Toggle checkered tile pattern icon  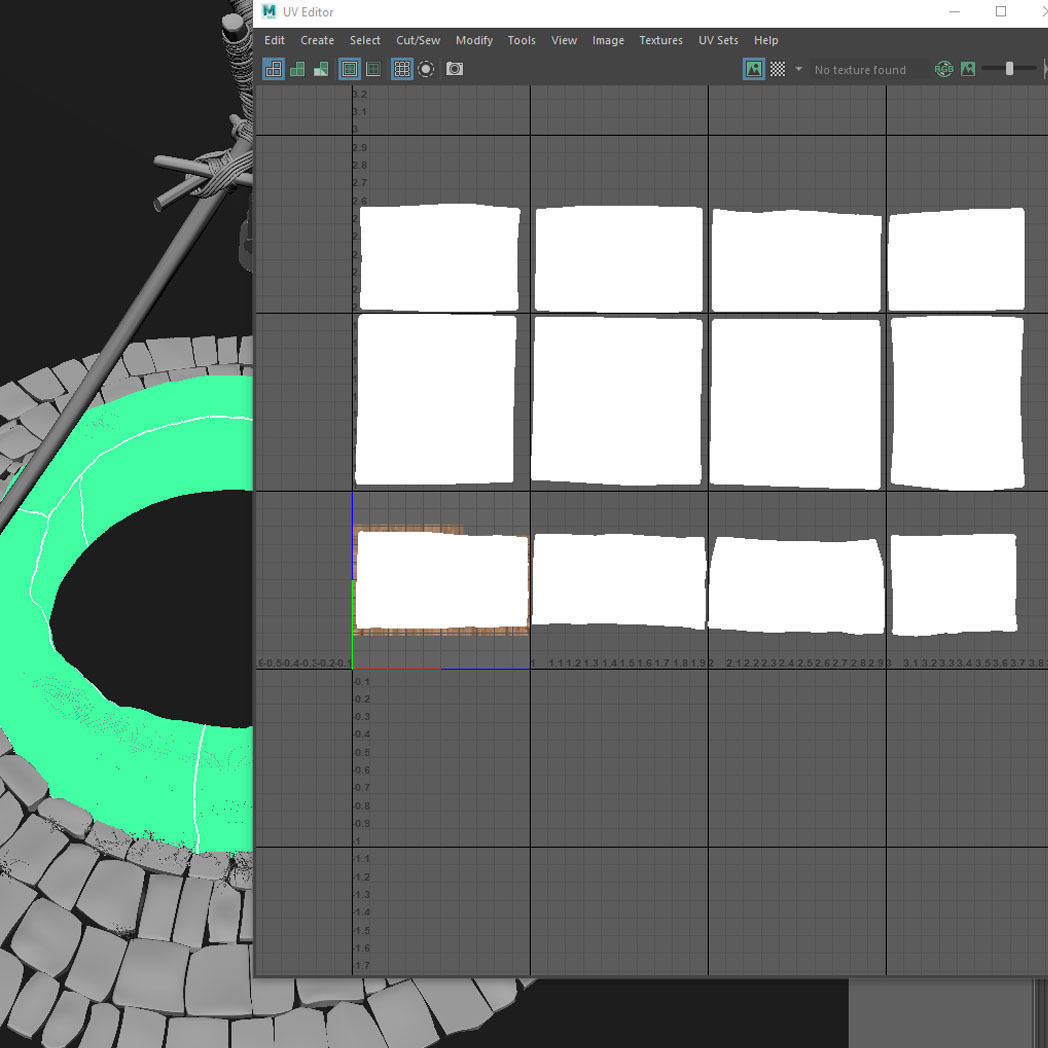point(777,69)
